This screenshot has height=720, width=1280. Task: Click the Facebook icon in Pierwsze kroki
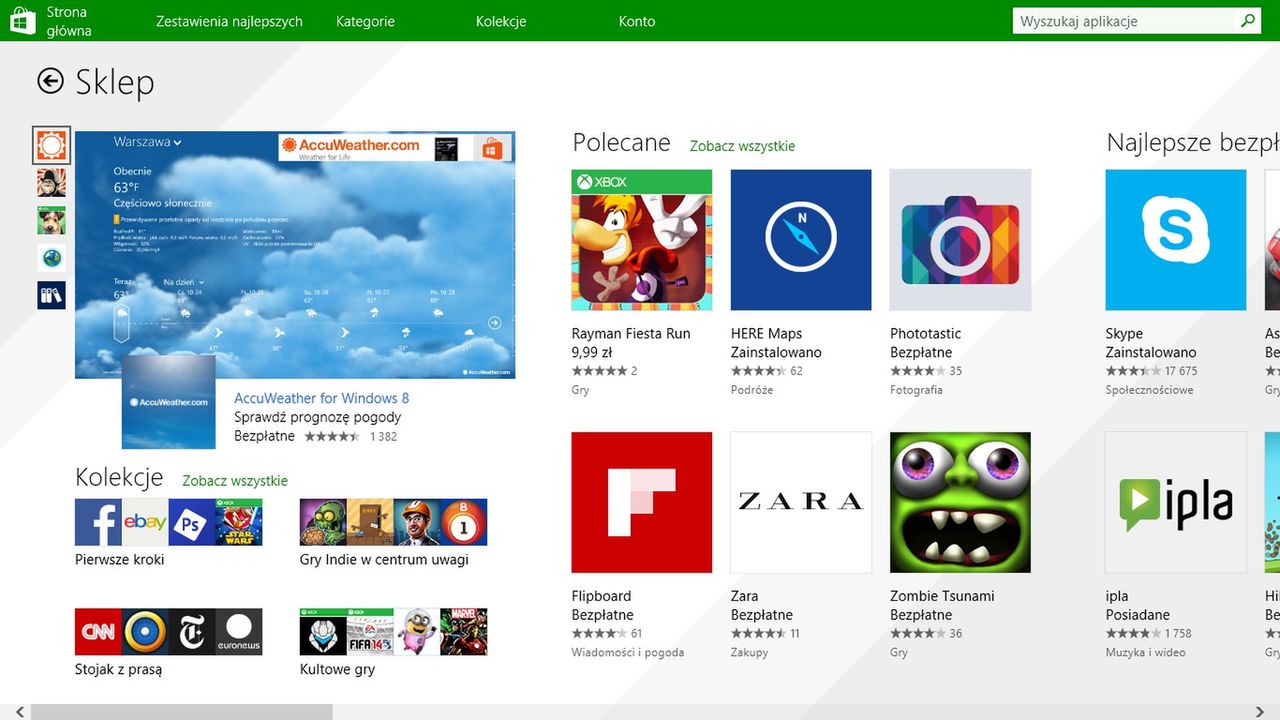98,522
